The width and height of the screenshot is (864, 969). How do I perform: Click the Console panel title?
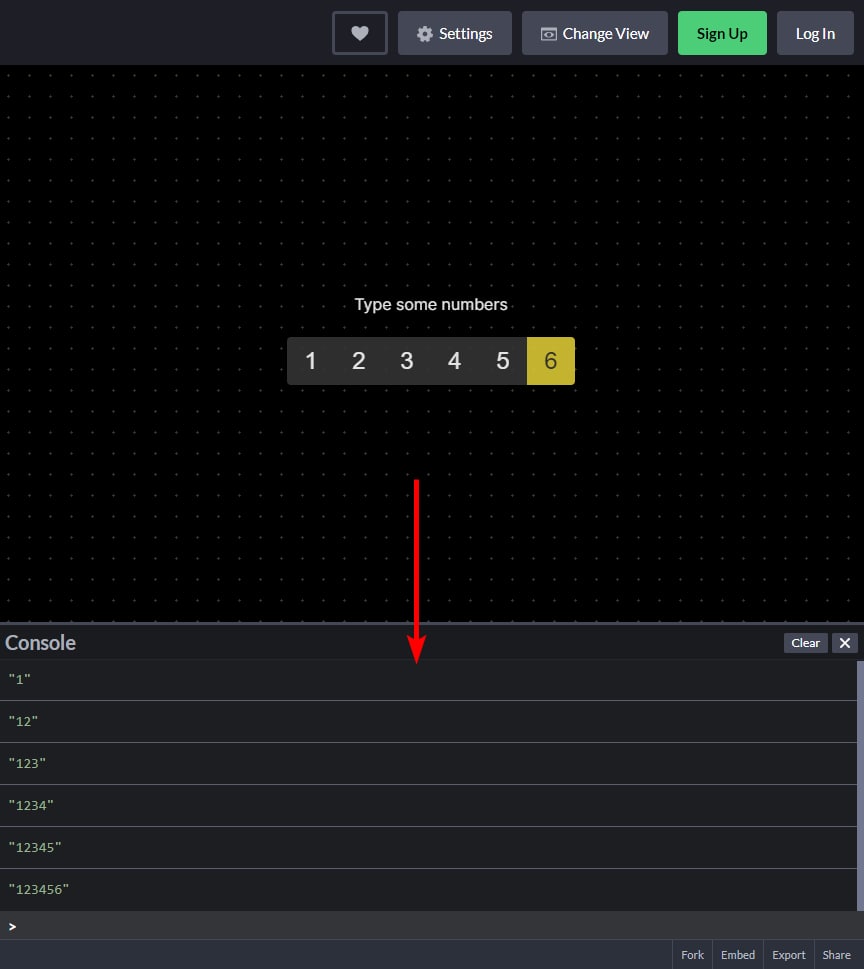[x=40, y=643]
